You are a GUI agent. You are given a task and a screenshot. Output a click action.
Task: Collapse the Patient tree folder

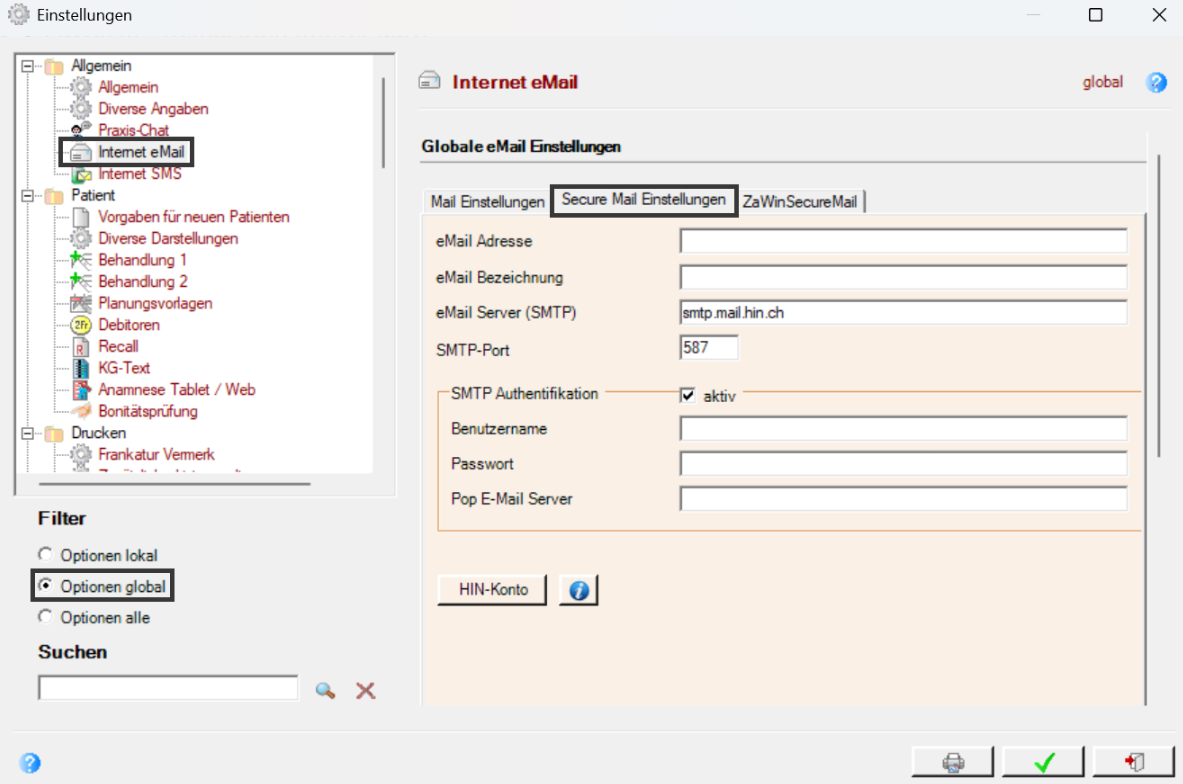tap(28, 195)
